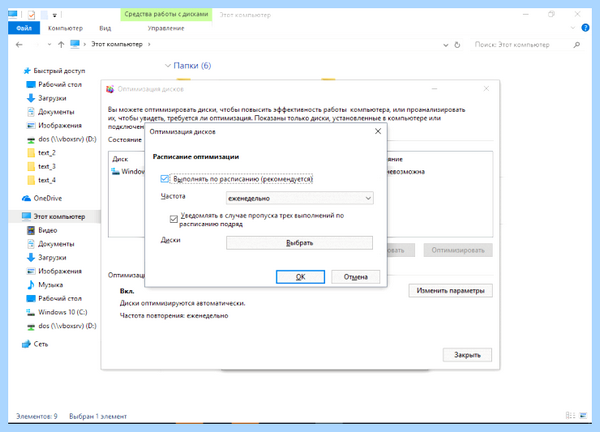
Task: Click the Explorer title bar computer icon
Action: pos(13,15)
